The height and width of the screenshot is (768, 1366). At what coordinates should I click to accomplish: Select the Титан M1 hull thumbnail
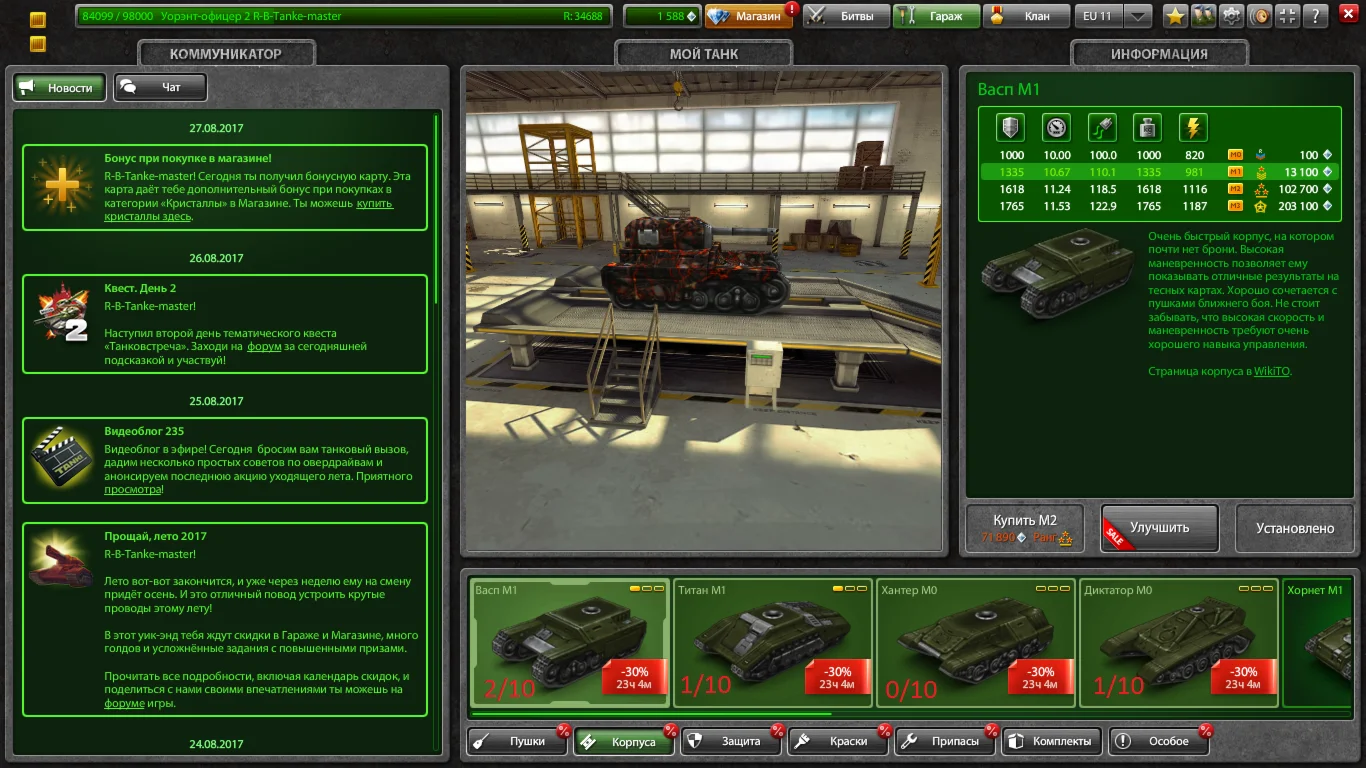pos(773,642)
